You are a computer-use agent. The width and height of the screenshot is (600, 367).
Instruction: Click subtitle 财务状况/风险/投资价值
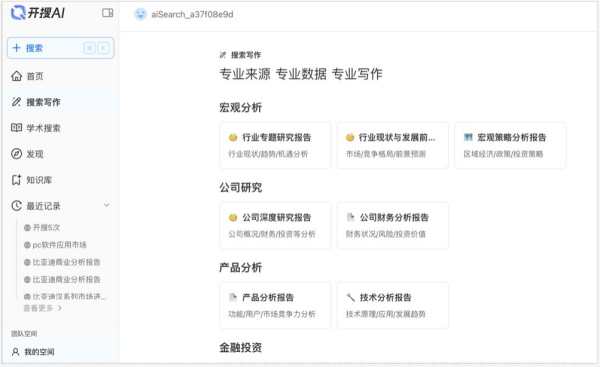(x=386, y=234)
